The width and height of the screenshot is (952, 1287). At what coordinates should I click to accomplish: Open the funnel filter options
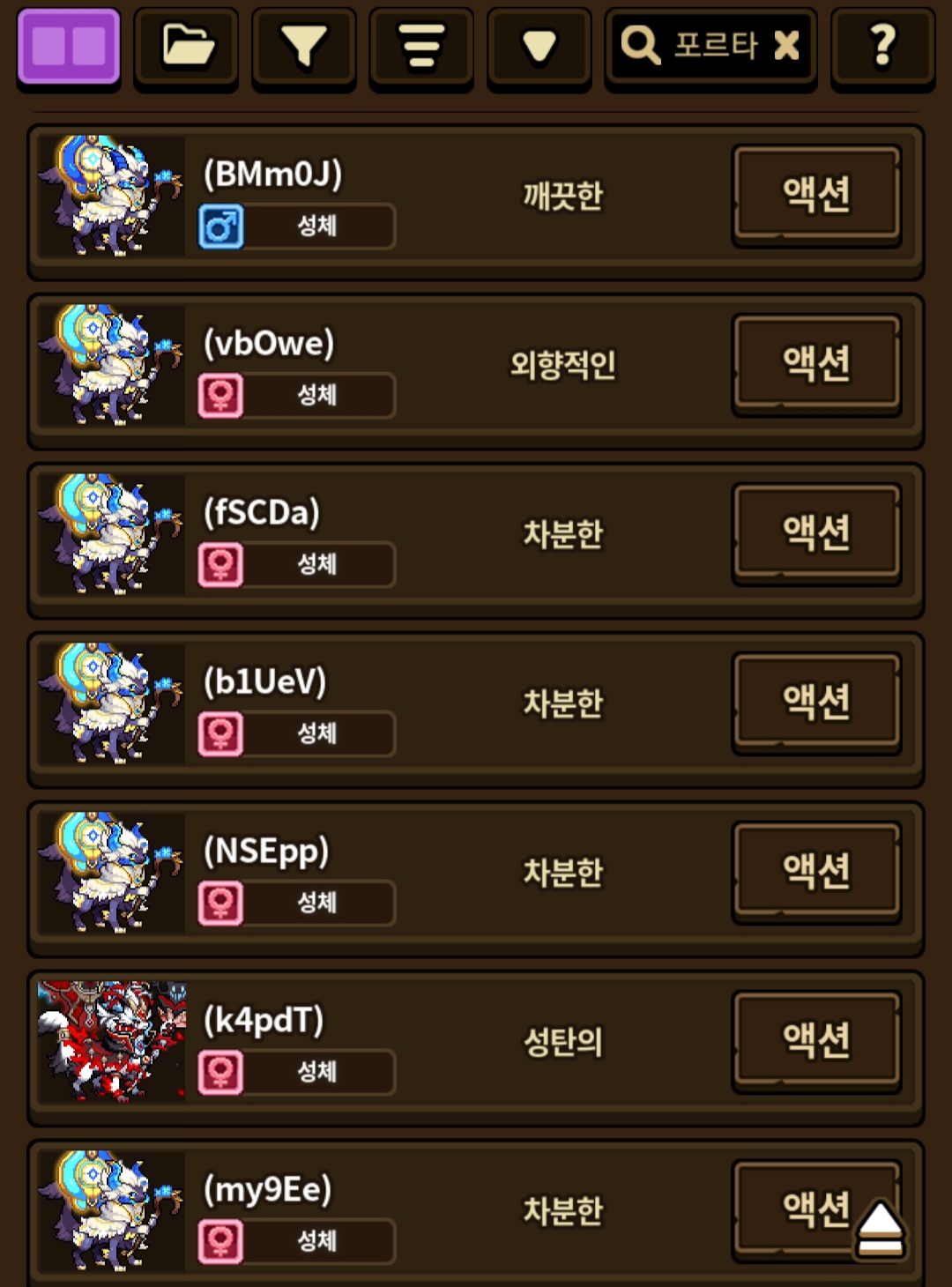[303, 46]
